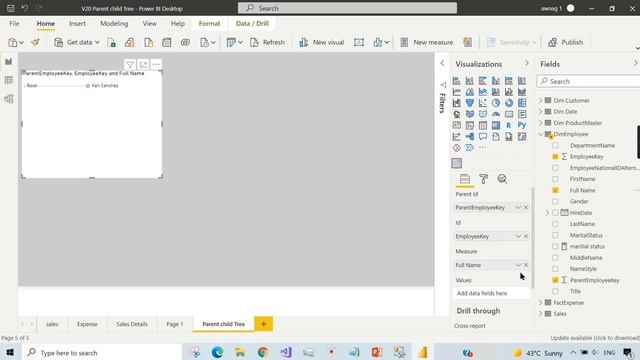This screenshot has width=640, height=360.
Task: Check the MaritalStatus field
Action: point(555,235)
